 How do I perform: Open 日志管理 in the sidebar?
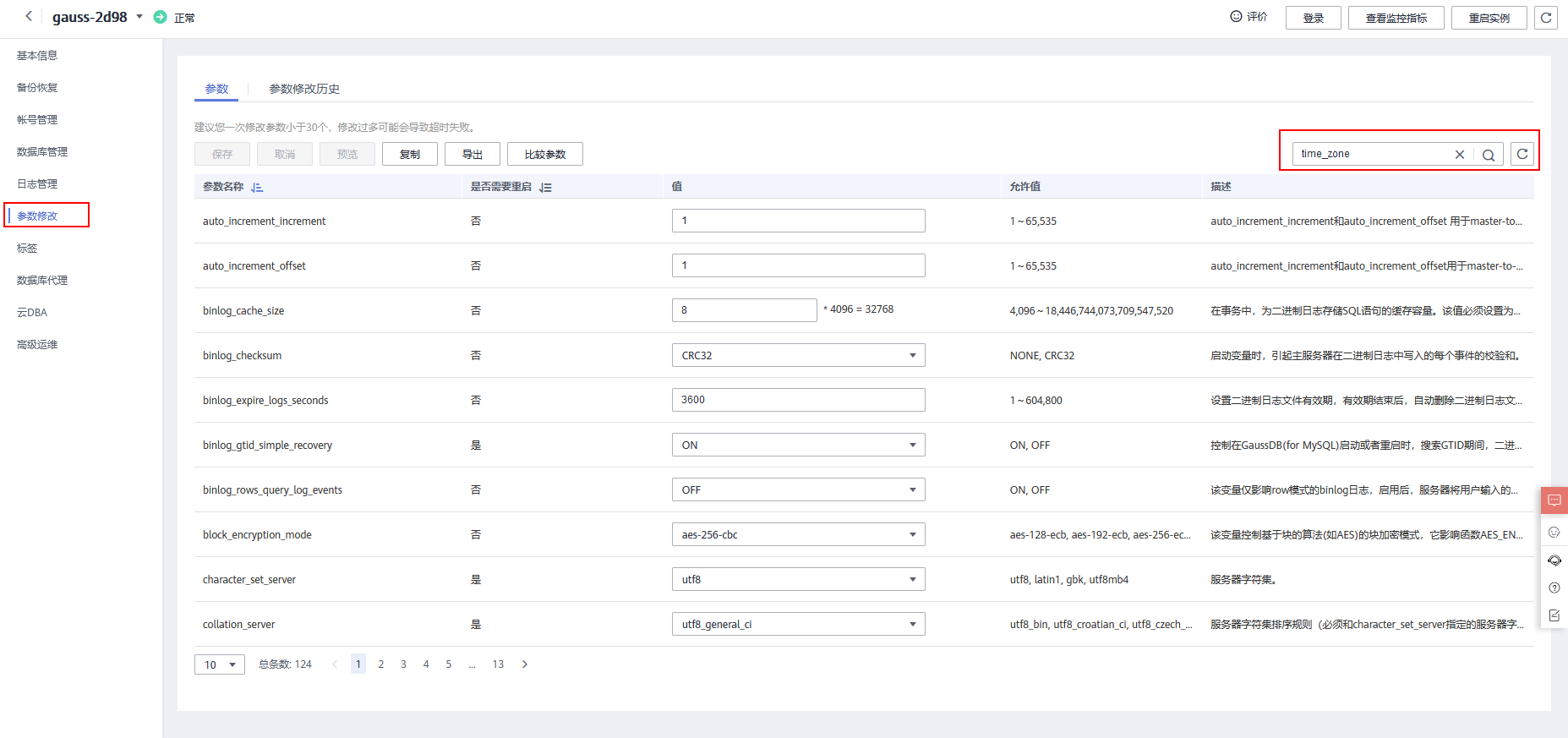37,184
